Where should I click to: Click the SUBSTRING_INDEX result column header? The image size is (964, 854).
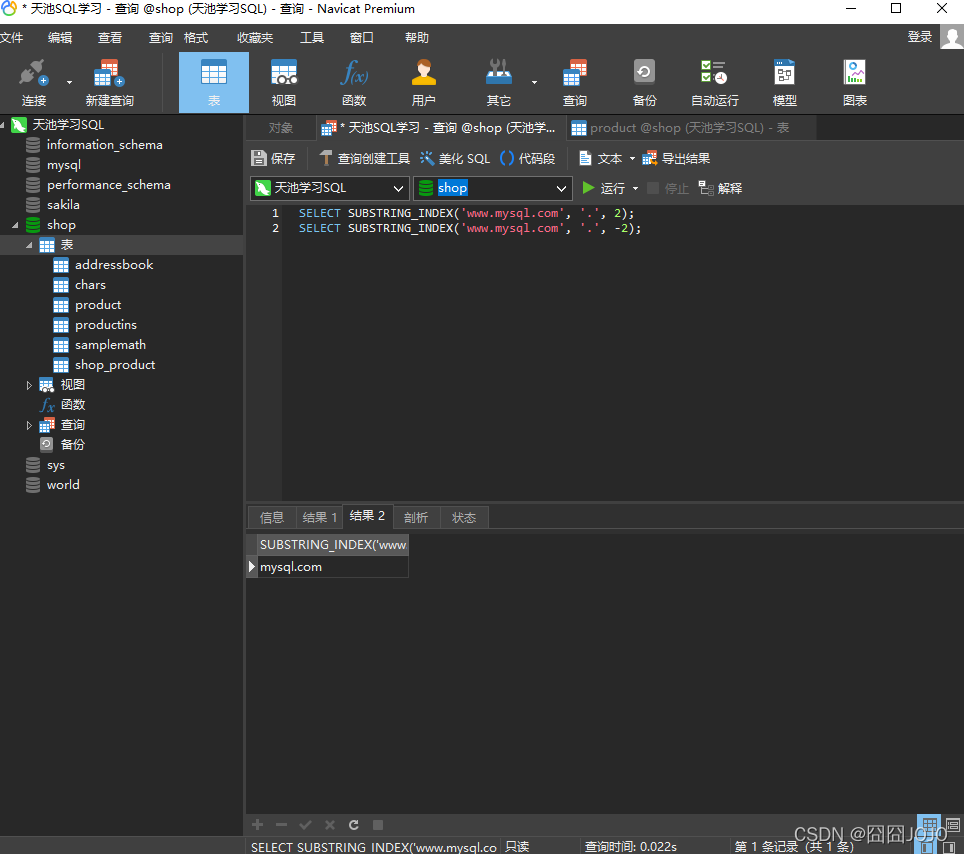pos(333,545)
